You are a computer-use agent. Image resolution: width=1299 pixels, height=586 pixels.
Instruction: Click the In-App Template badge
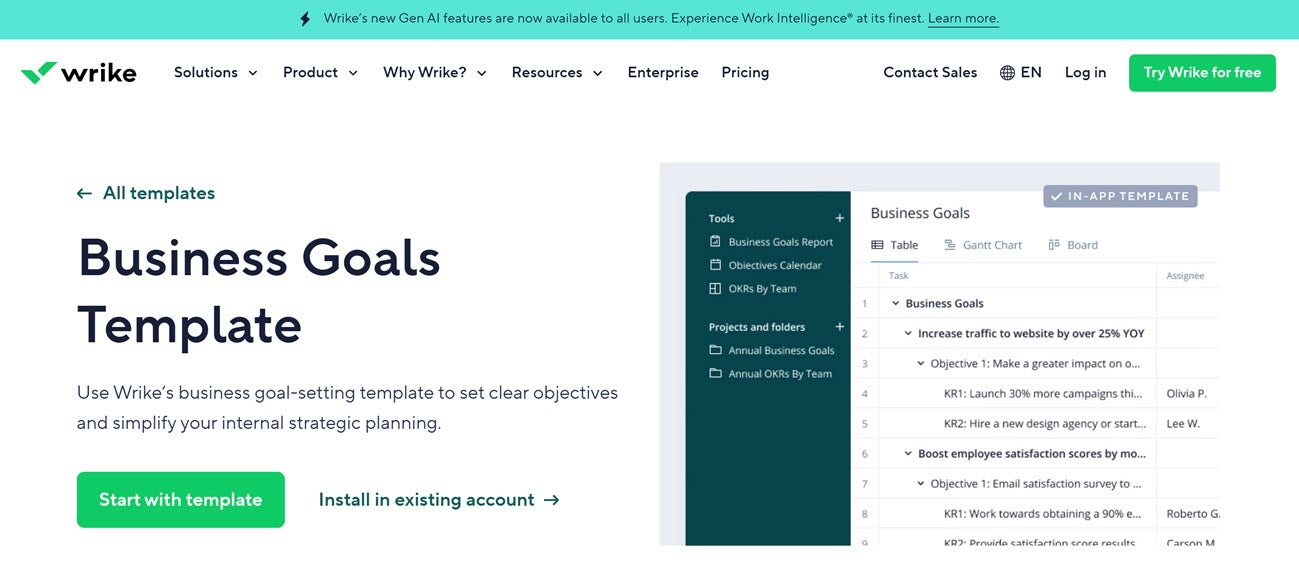(x=1120, y=196)
